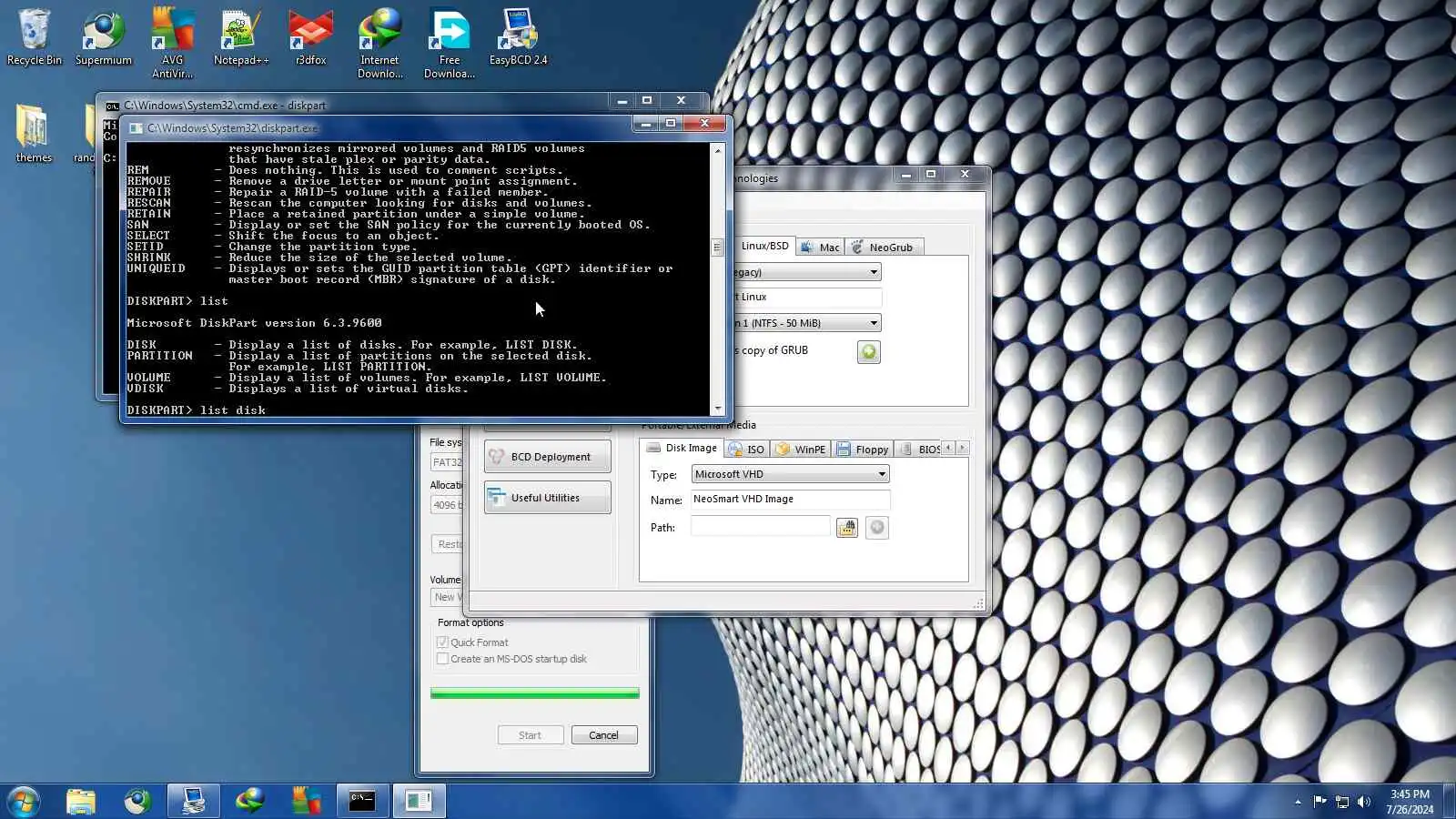The width and height of the screenshot is (1456, 819).
Task: Switch to the NeoGrub tab
Action: click(884, 247)
